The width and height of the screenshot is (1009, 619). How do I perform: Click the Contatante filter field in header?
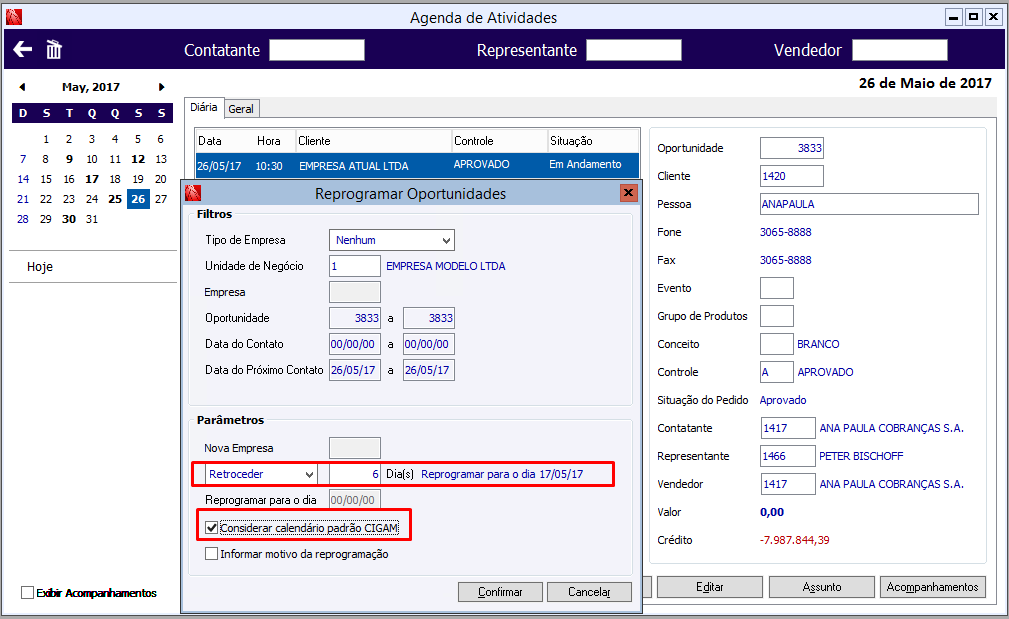coord(317,50)
